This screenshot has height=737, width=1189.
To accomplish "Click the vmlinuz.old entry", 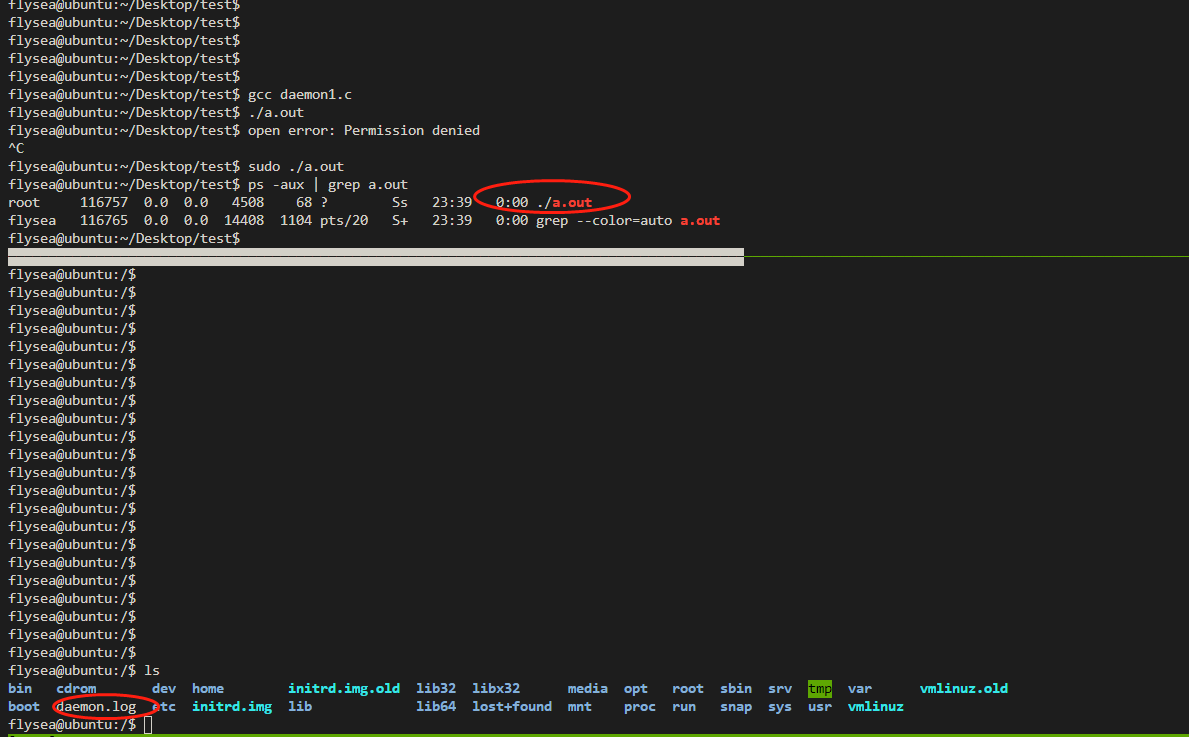I will pos(963,688).
